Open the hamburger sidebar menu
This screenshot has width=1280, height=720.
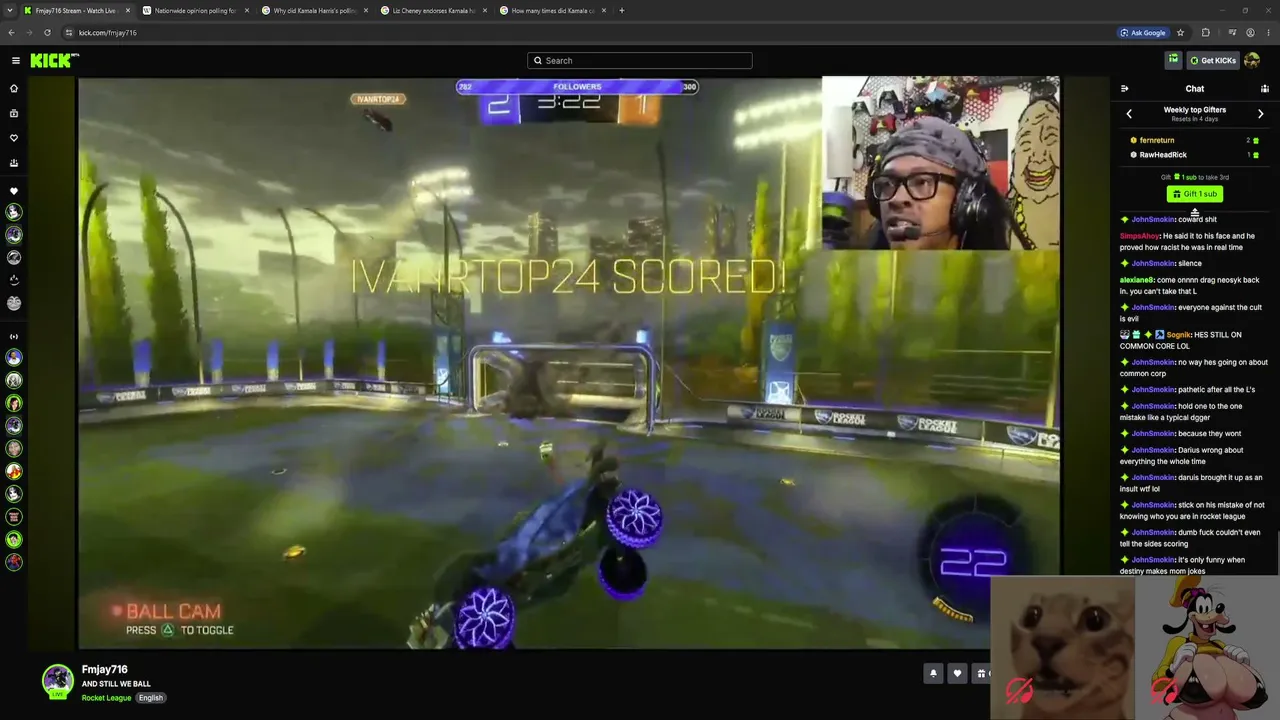point(15,60)
